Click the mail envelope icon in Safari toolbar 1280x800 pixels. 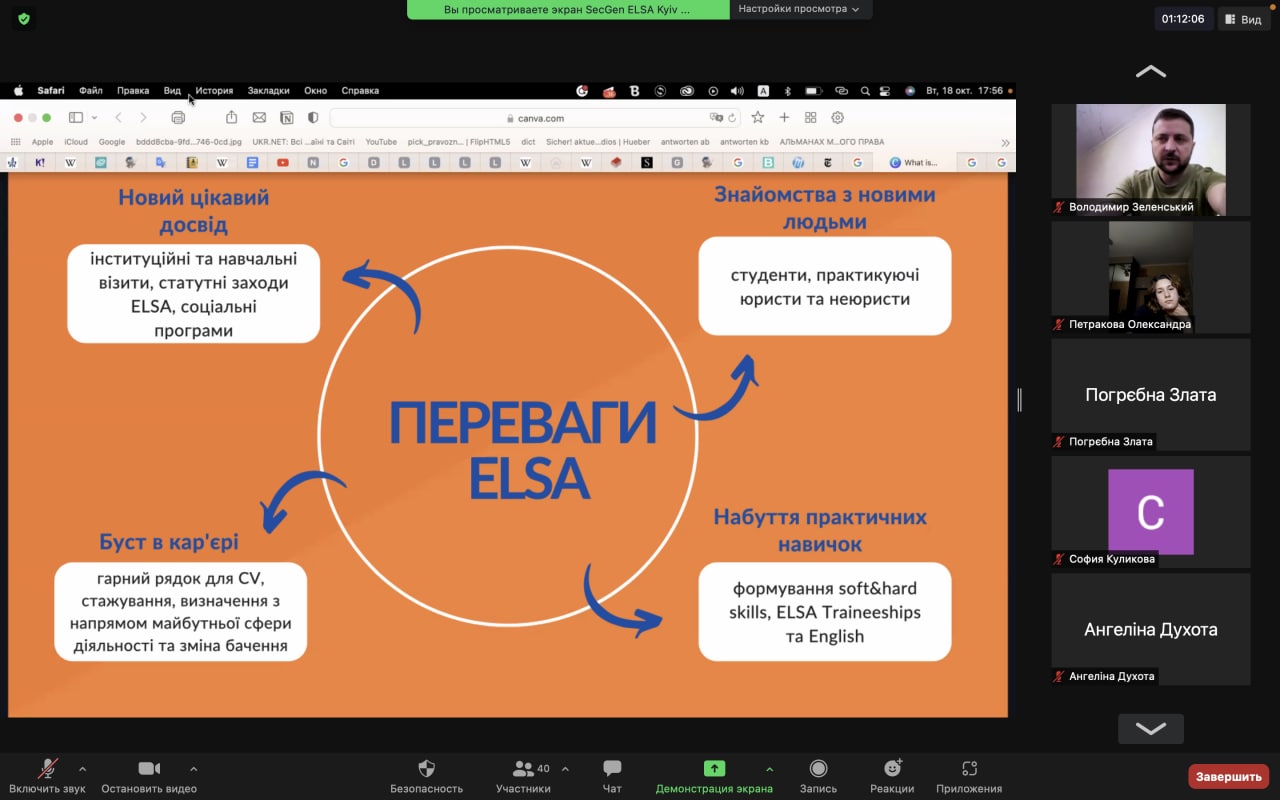(x=259, y=118)
